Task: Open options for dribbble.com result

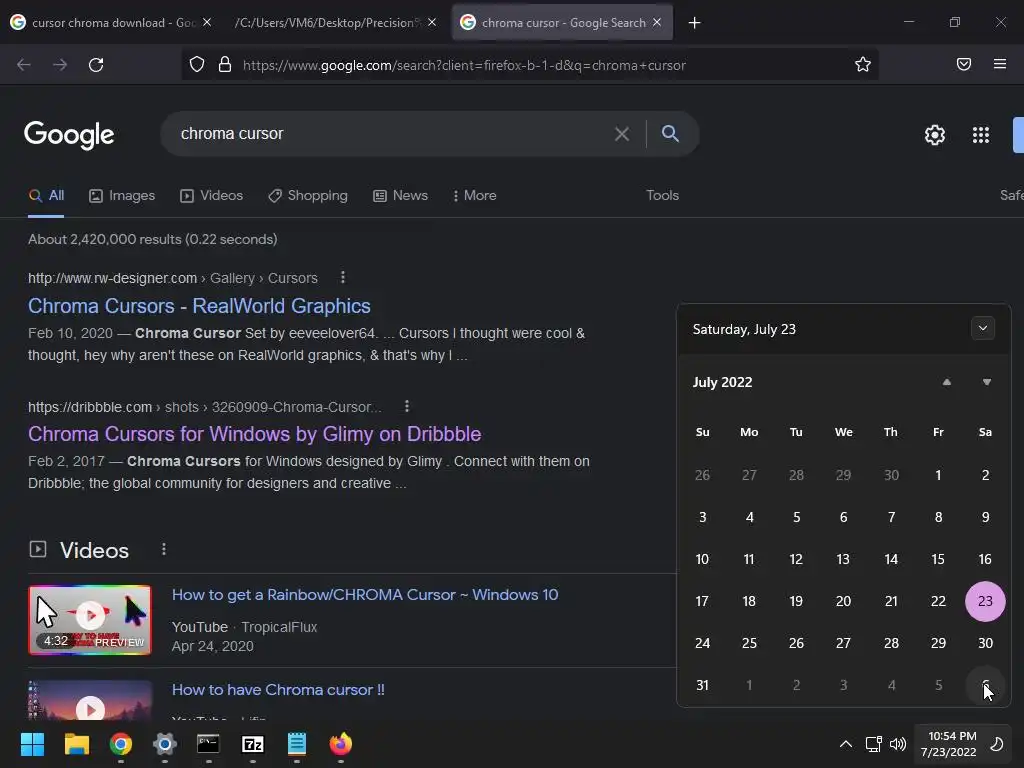Action: 407,406
